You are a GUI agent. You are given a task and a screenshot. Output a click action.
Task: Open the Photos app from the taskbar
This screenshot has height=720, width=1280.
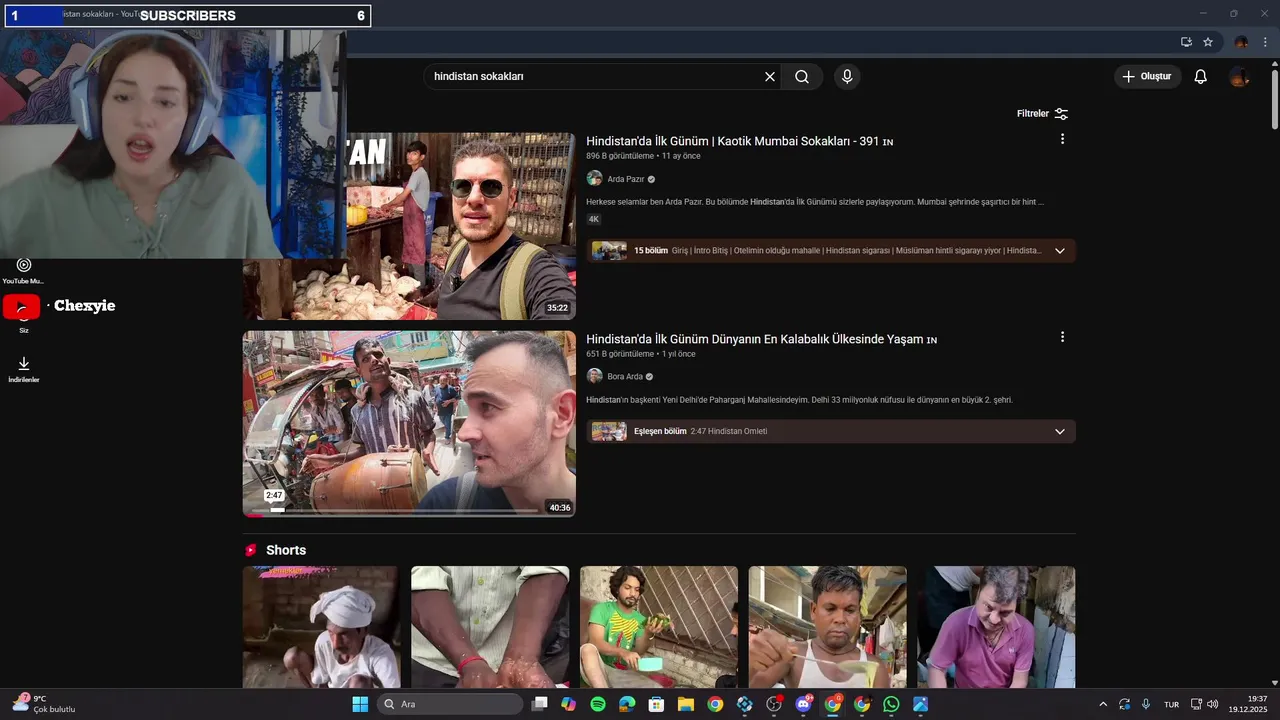tap(920, 704)
